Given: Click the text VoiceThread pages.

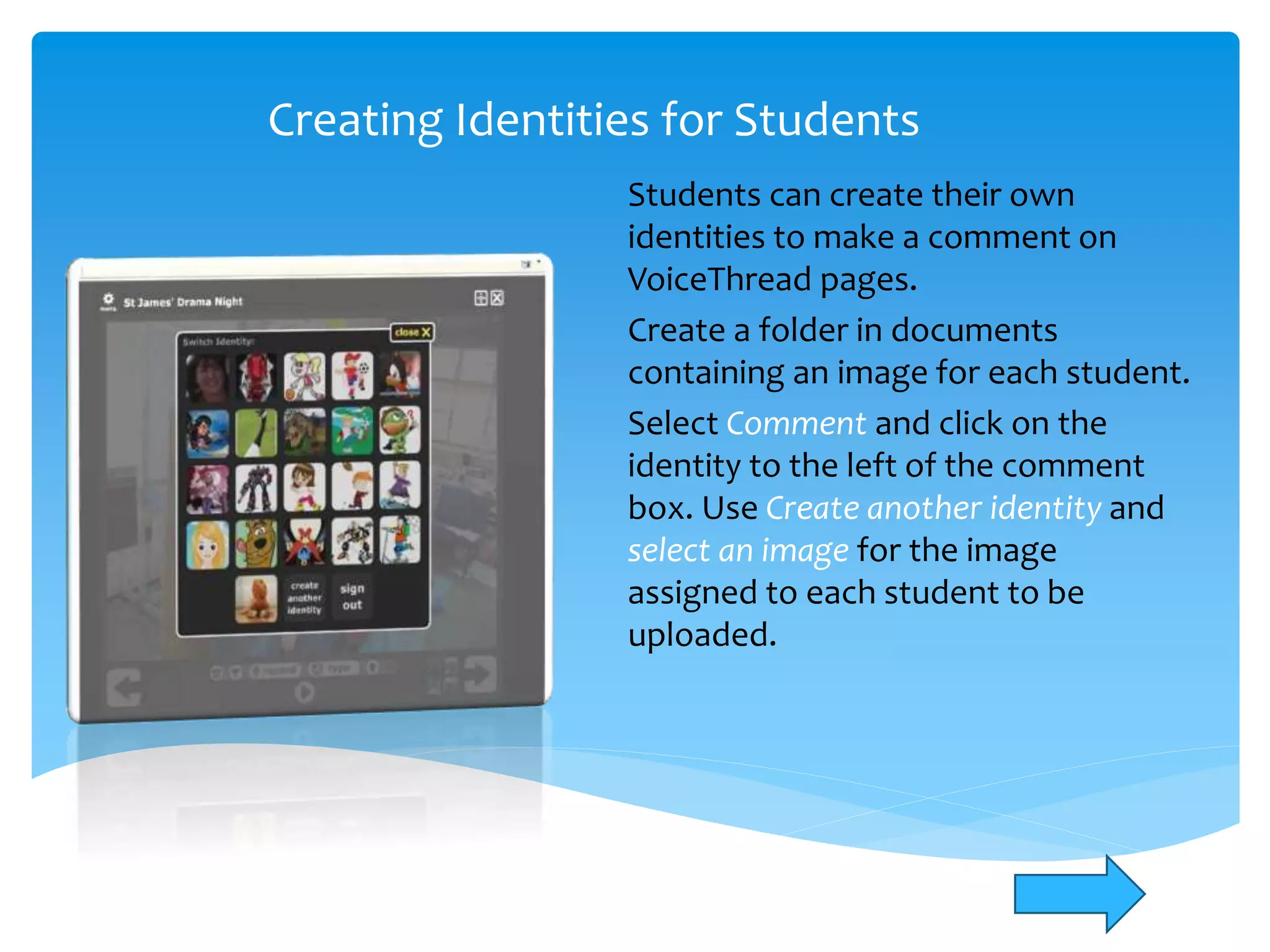Looking at the screenshot, I should coord(772,280).
